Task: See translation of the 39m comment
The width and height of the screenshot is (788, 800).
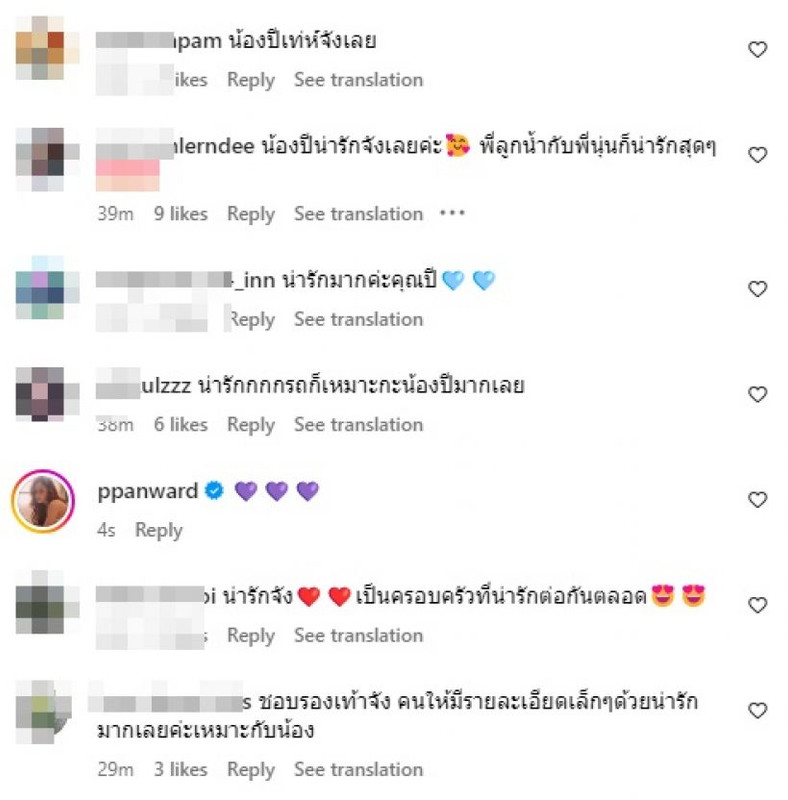Action: pyautogui.click(x=358, y=214)
